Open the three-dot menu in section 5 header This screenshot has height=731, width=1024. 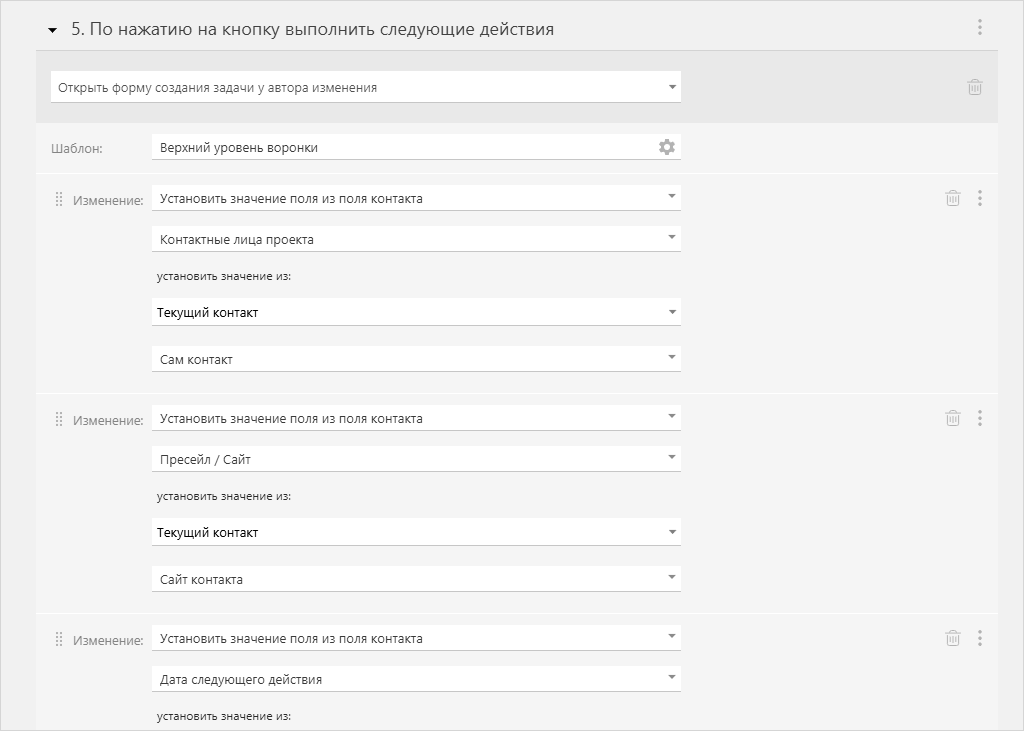click(x=980, y=28)
